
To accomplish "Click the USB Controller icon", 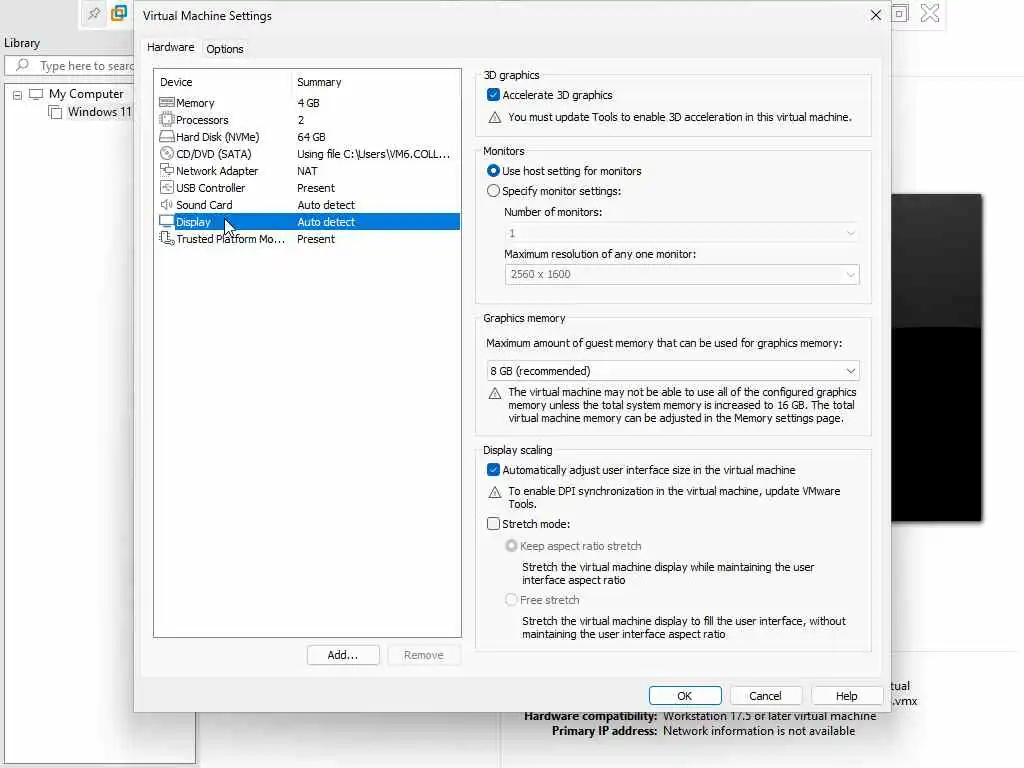I will click(167, 187).
